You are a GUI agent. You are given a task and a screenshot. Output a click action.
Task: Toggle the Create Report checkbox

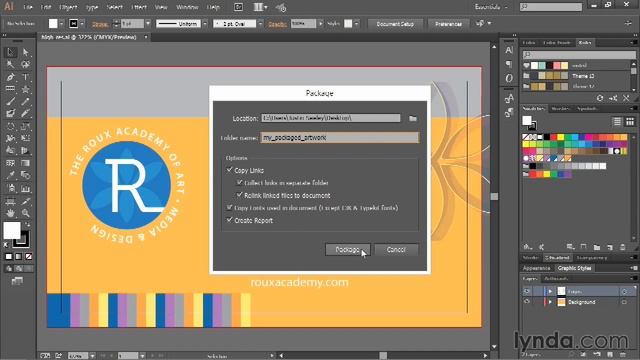click(x=229, y=220)
